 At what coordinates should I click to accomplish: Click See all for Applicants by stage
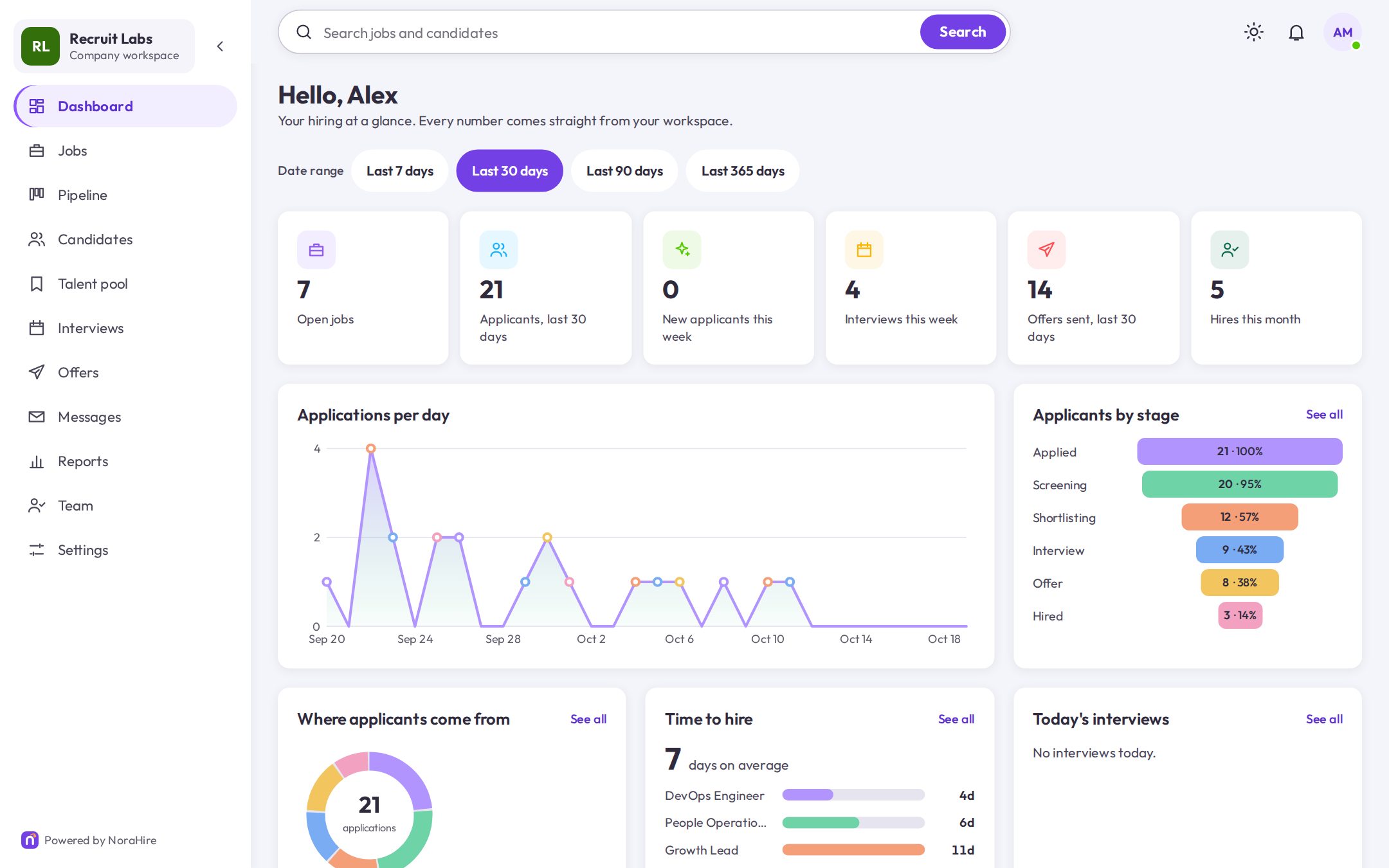pos(1324,415)
